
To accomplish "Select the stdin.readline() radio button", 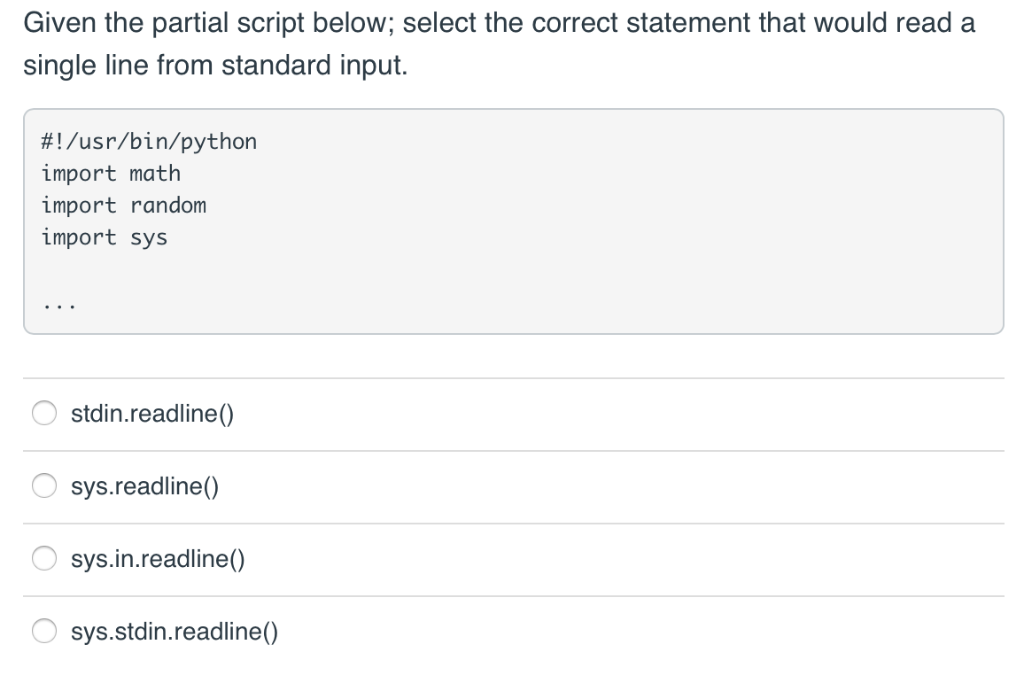I will pos(44,413).
